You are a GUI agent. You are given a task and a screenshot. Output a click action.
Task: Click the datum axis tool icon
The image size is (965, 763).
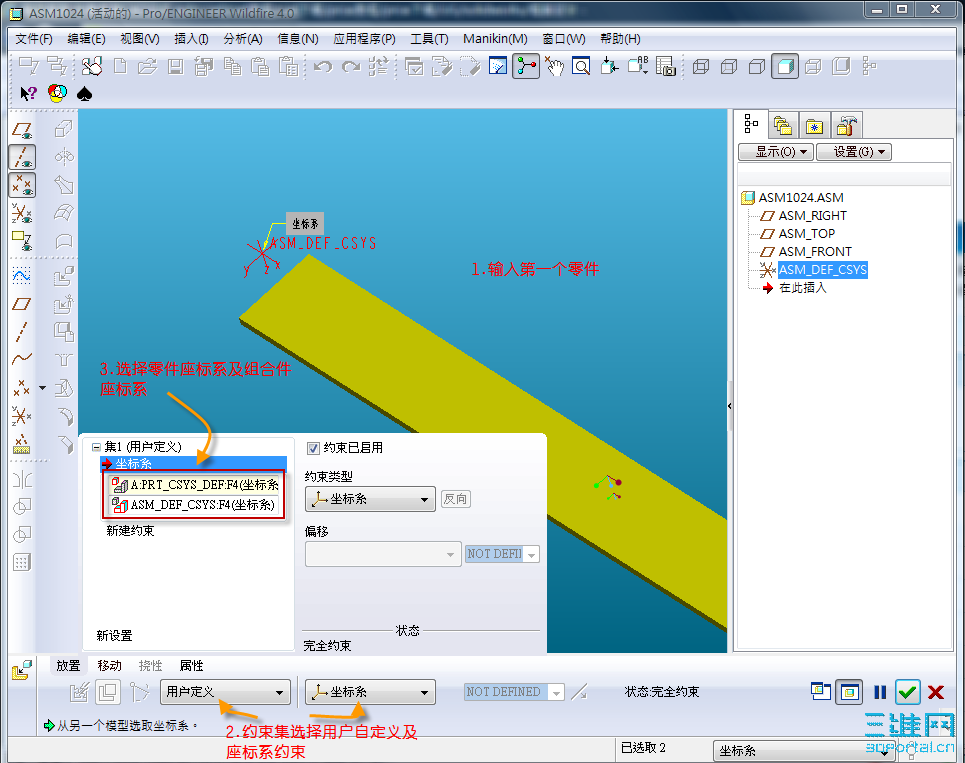22,332
